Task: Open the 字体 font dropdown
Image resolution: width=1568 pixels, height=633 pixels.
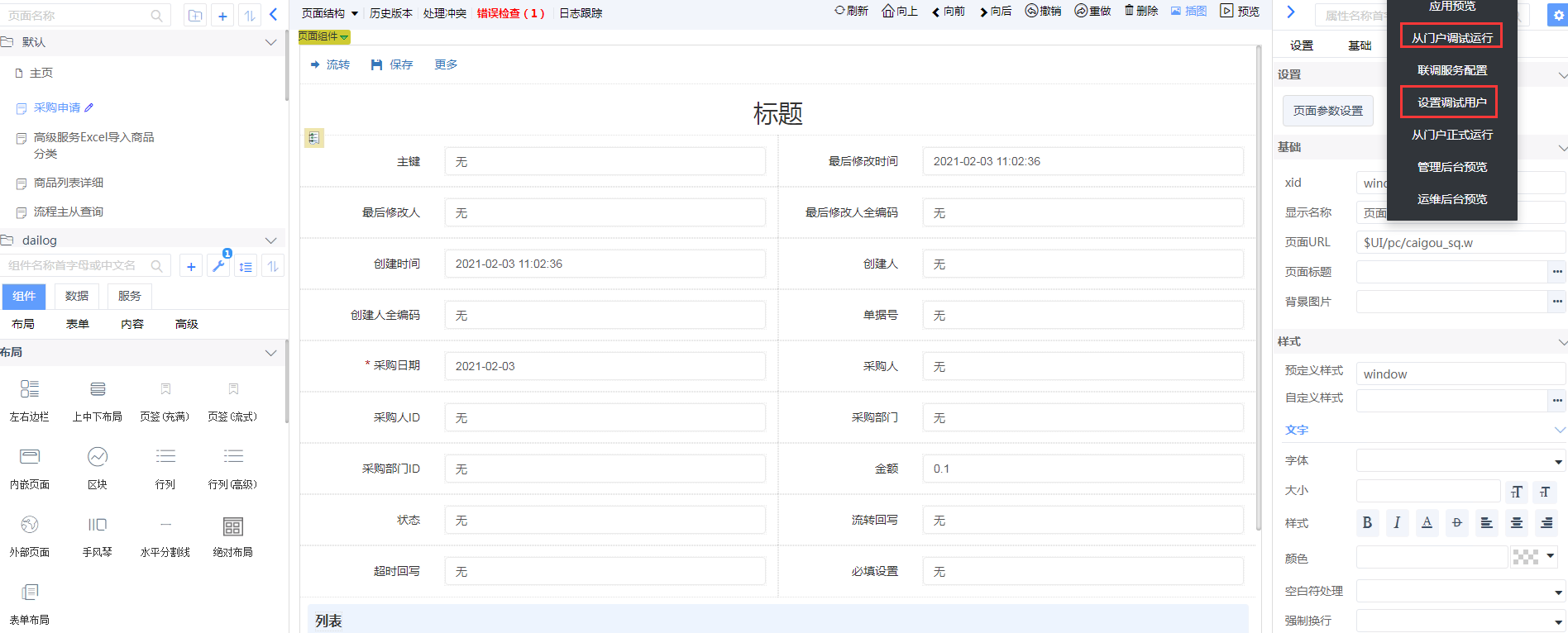Action: point(1460,461)
